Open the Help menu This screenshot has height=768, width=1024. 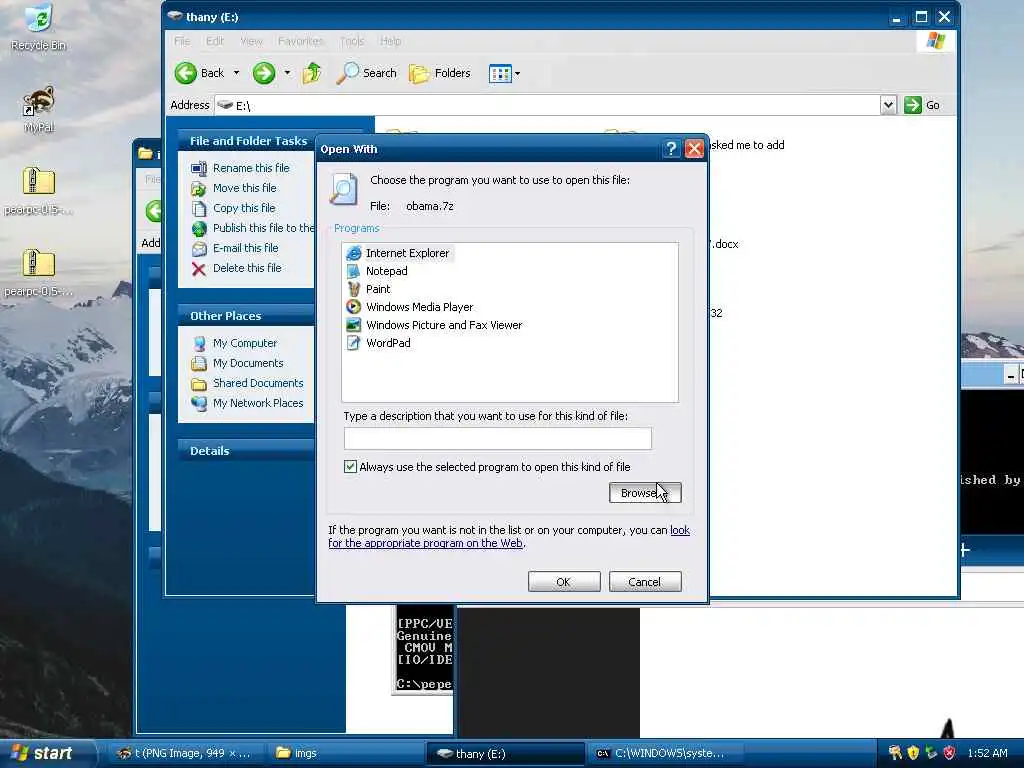point(391,41)
